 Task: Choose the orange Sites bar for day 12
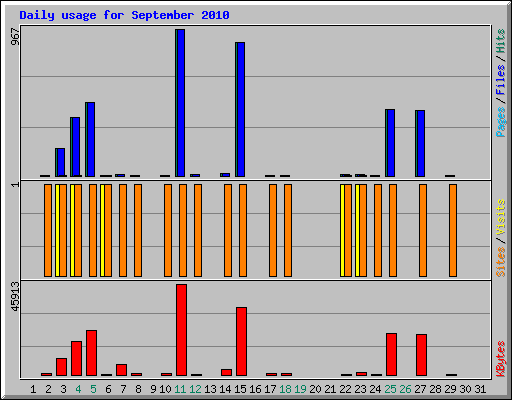click(x=198, y=230)
